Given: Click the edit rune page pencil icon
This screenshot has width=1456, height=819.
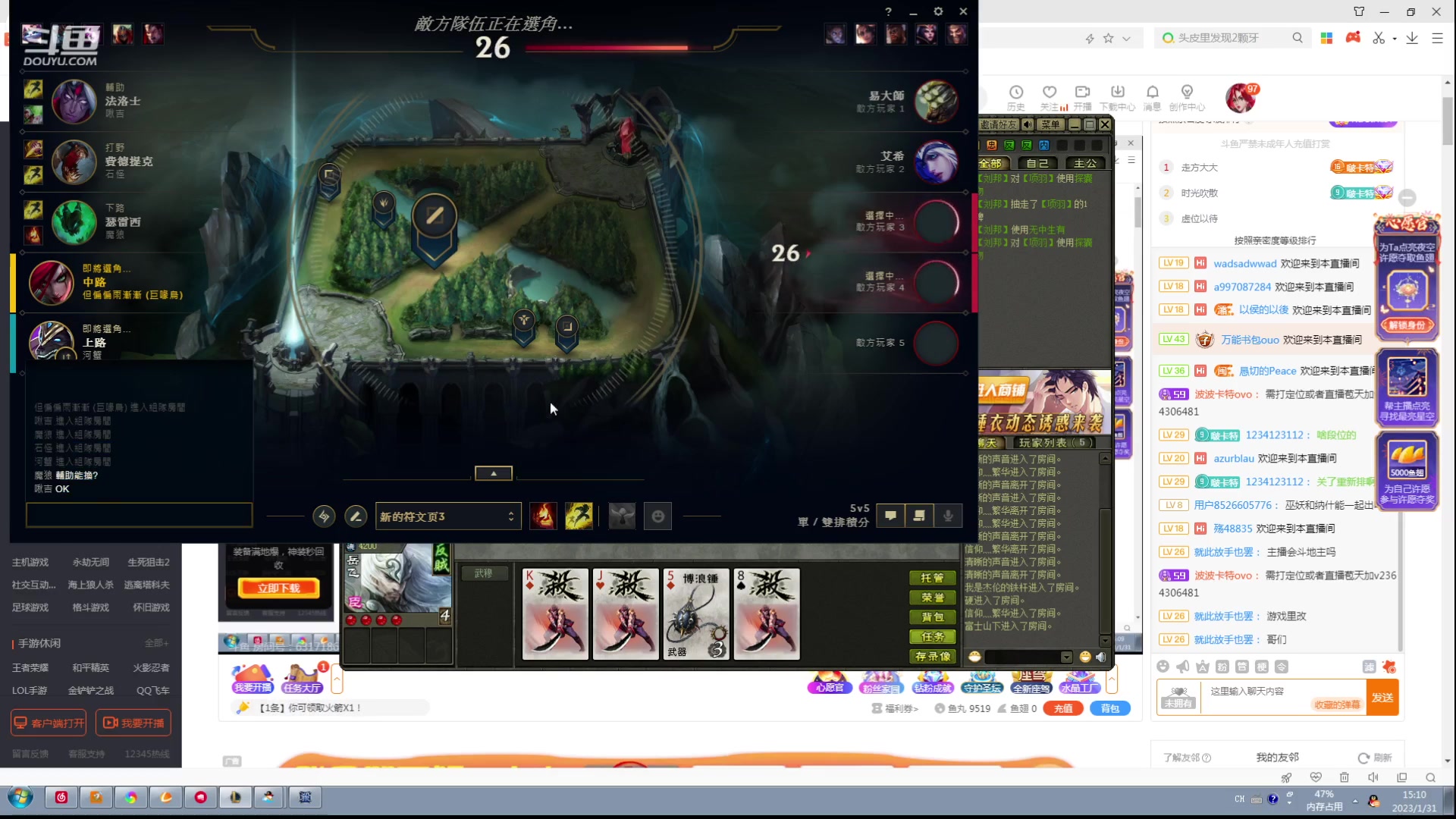Looking at the screenshot, I should pyautogui.click(x=356, y=516).
